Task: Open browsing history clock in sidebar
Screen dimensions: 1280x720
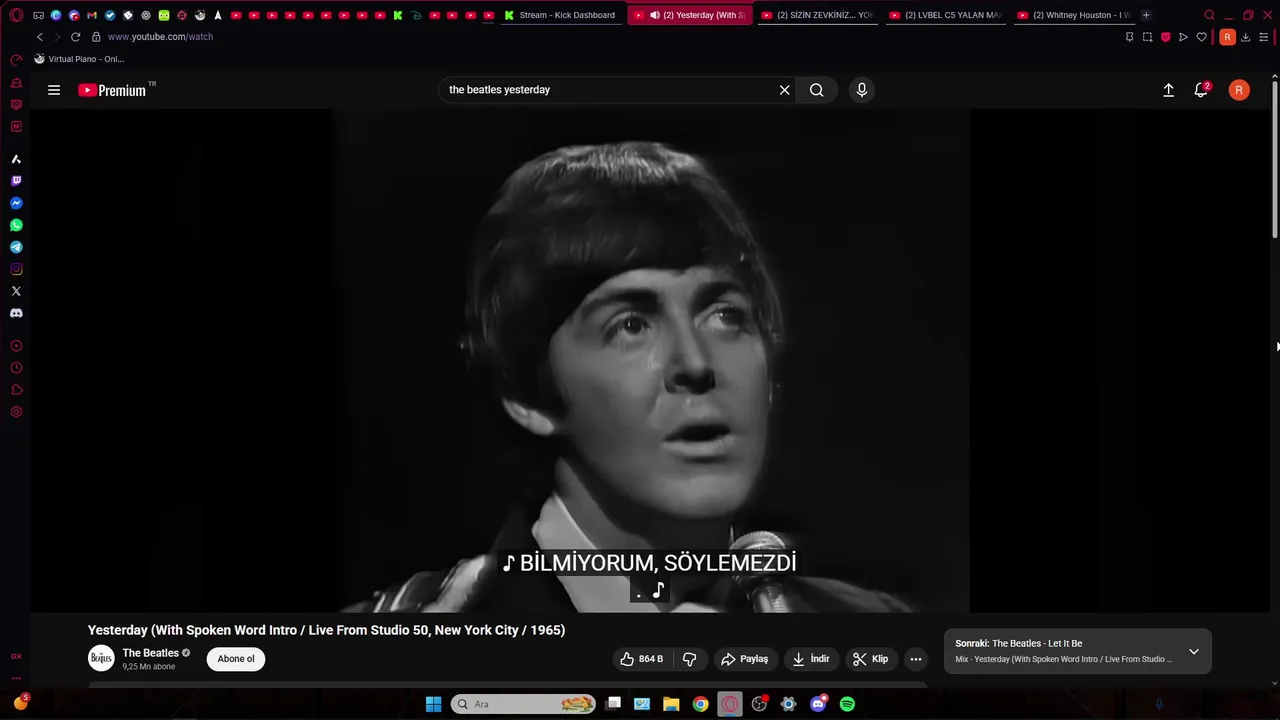Action: (16, 368)
